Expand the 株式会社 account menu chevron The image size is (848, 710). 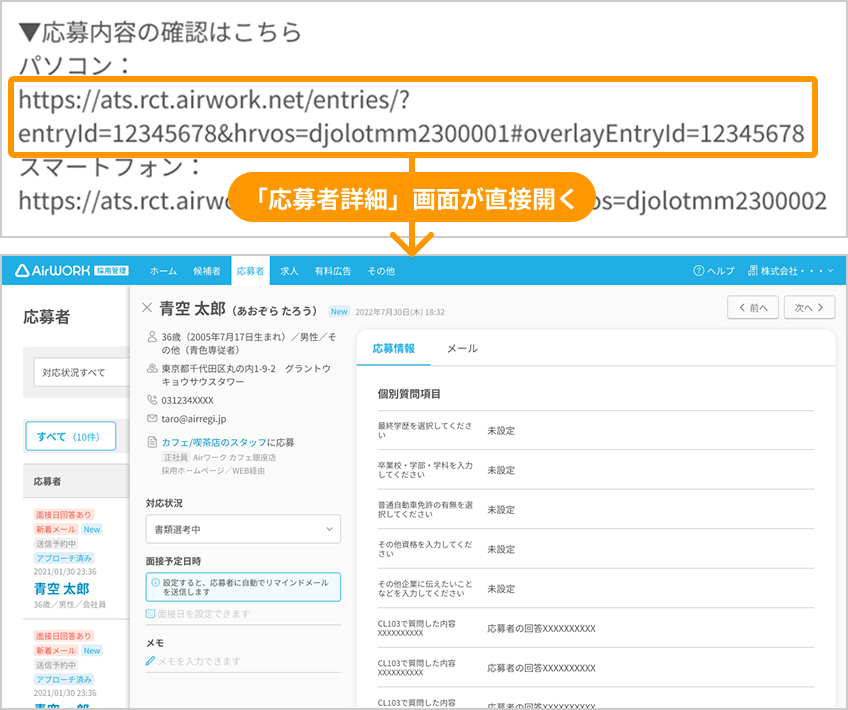831,270
